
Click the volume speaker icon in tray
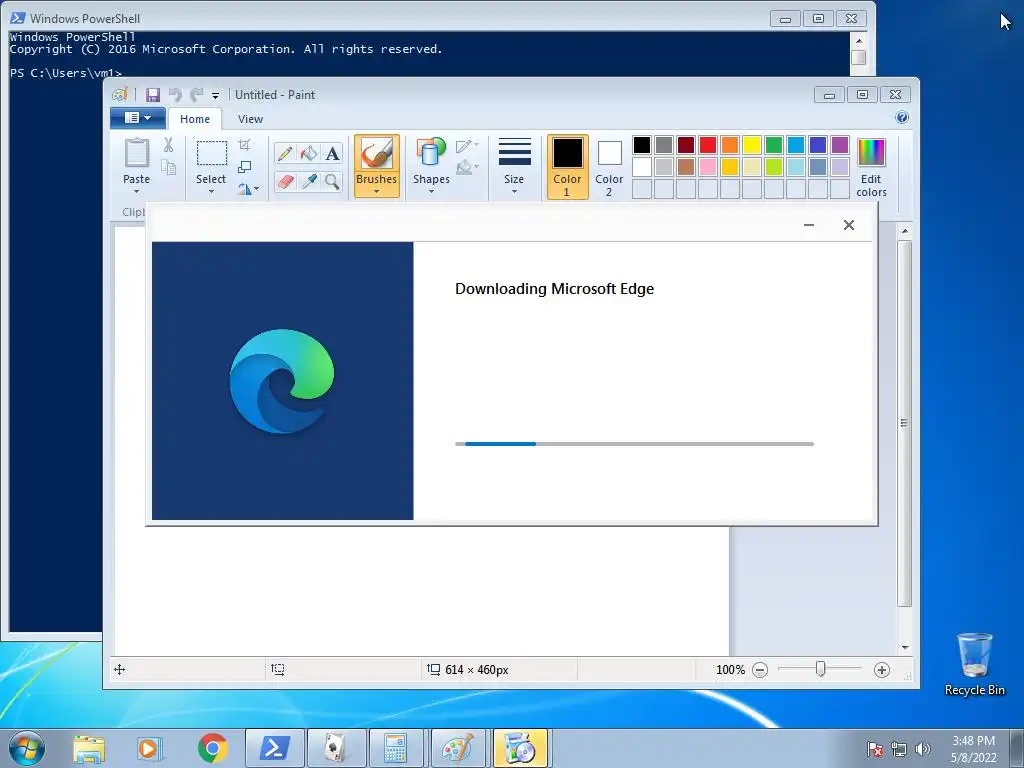point(923,749)
